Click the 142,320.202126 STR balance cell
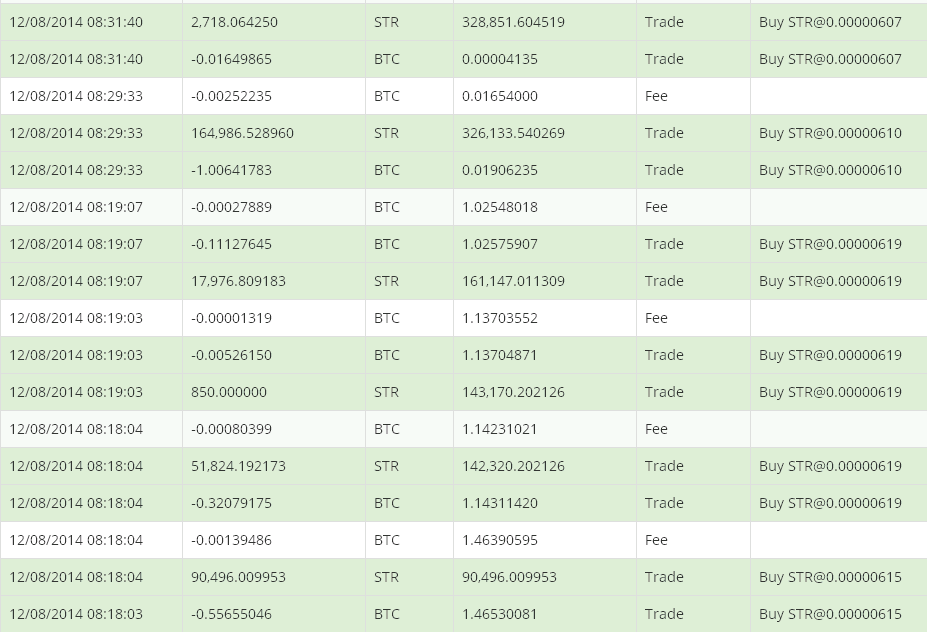The width and height of the screenshot is (927, 632). point(513,466)
